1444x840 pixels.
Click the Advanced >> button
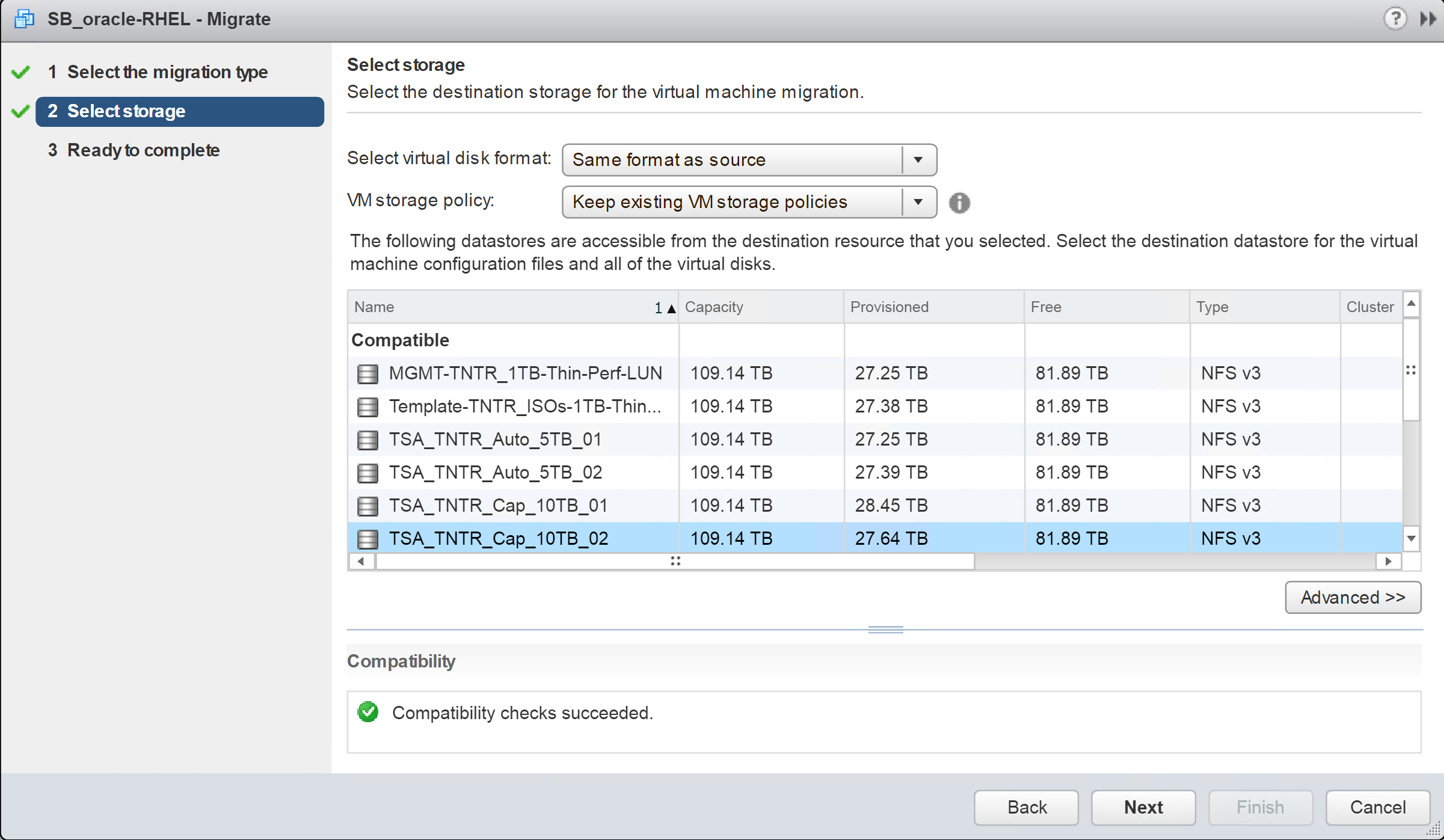pyautogui.click(x=1353, y=597)
